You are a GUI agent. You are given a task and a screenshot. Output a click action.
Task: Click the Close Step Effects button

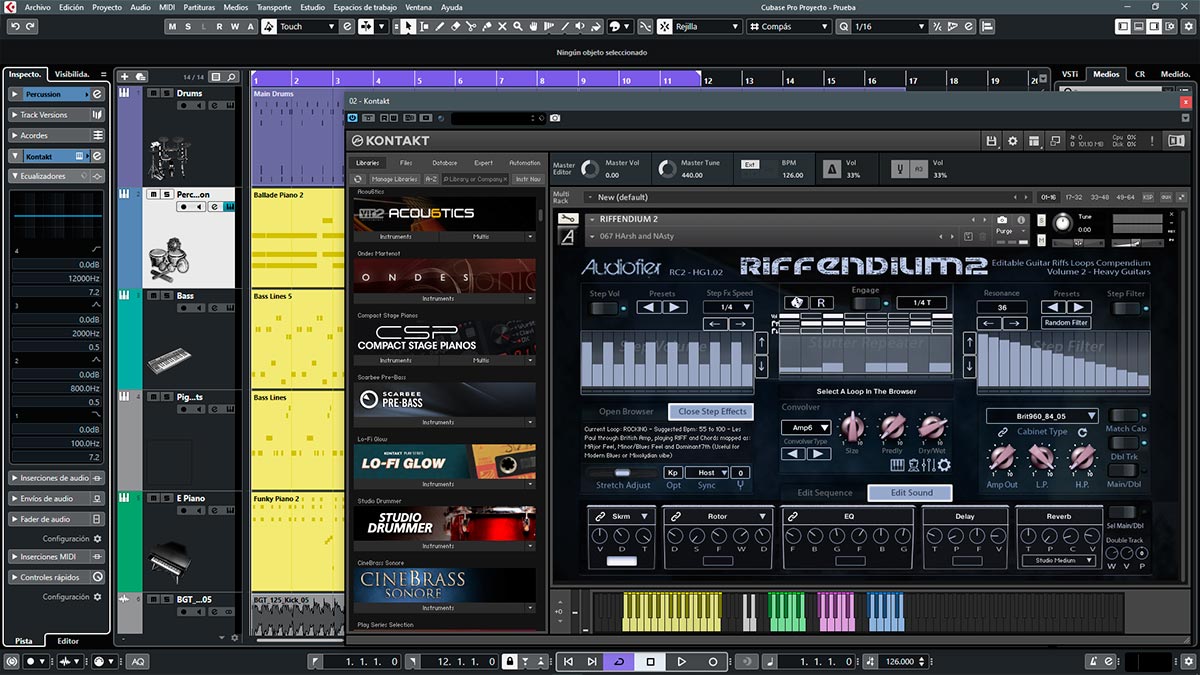[x=713, y=412]
